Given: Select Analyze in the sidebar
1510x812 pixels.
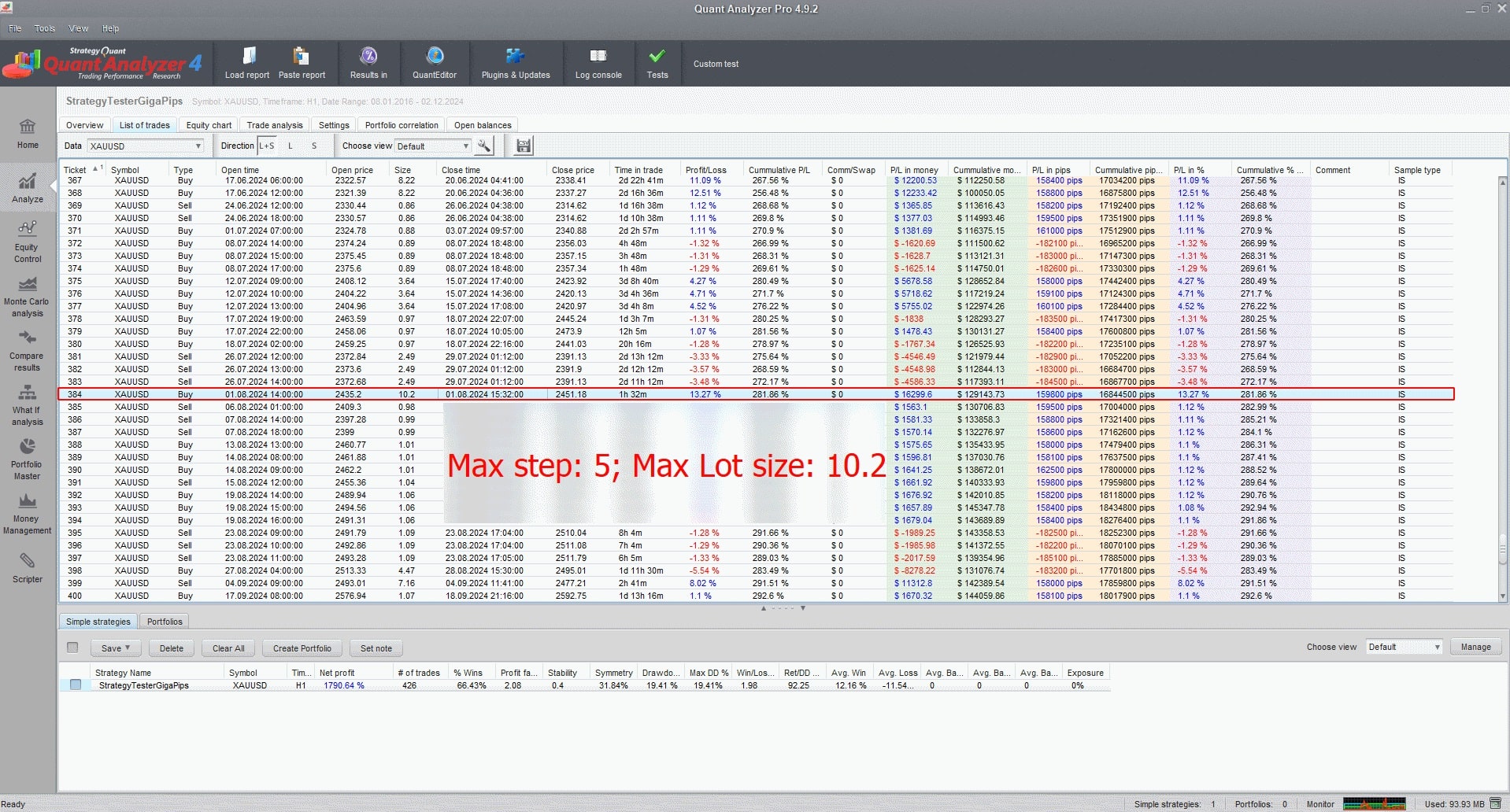Looking at the screenshot, I should click(x=28, y=188).
